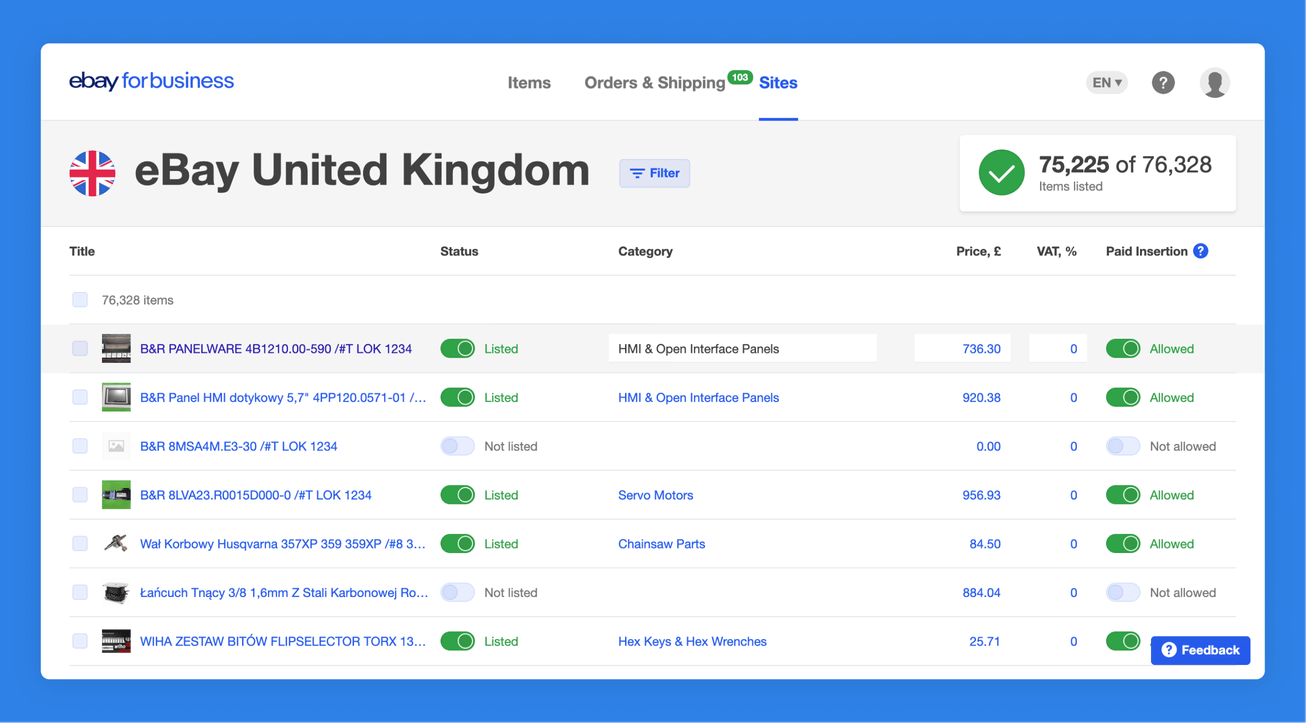
Task: Click the green items-listed checkmark icon
Action: coord(1001,173)
